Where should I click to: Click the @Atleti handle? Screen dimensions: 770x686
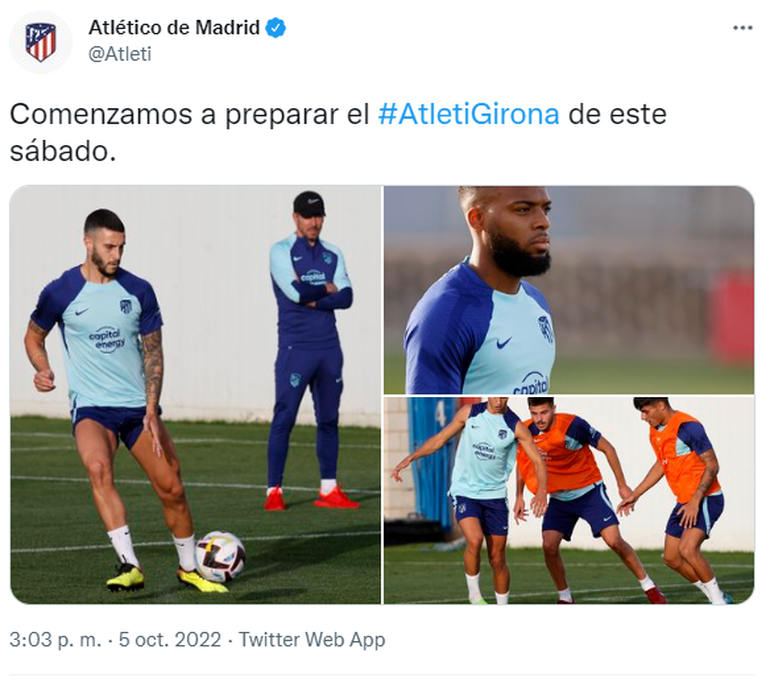(120, 54)
